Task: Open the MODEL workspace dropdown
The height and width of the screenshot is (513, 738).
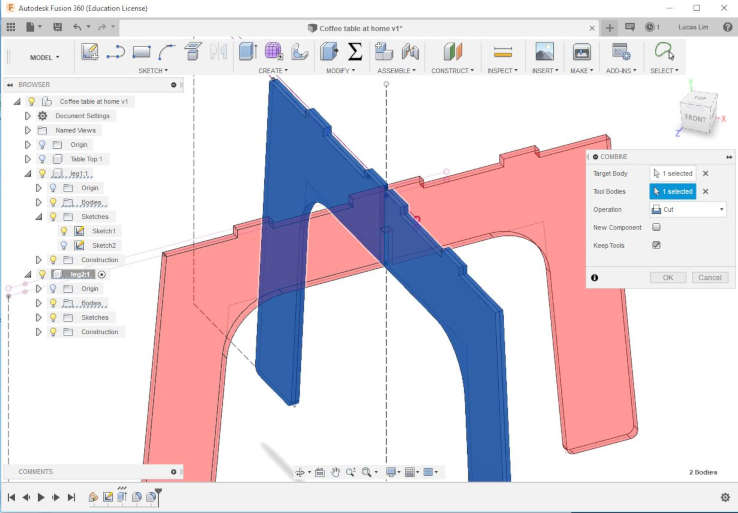Action: coord(45,57)
